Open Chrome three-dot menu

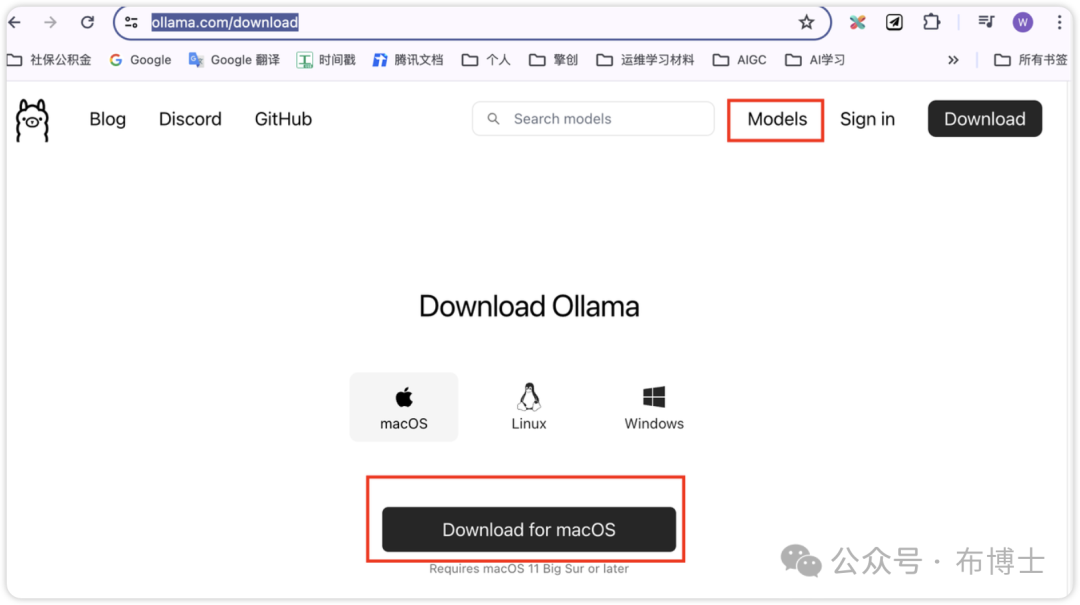[x=1059, y=23]
